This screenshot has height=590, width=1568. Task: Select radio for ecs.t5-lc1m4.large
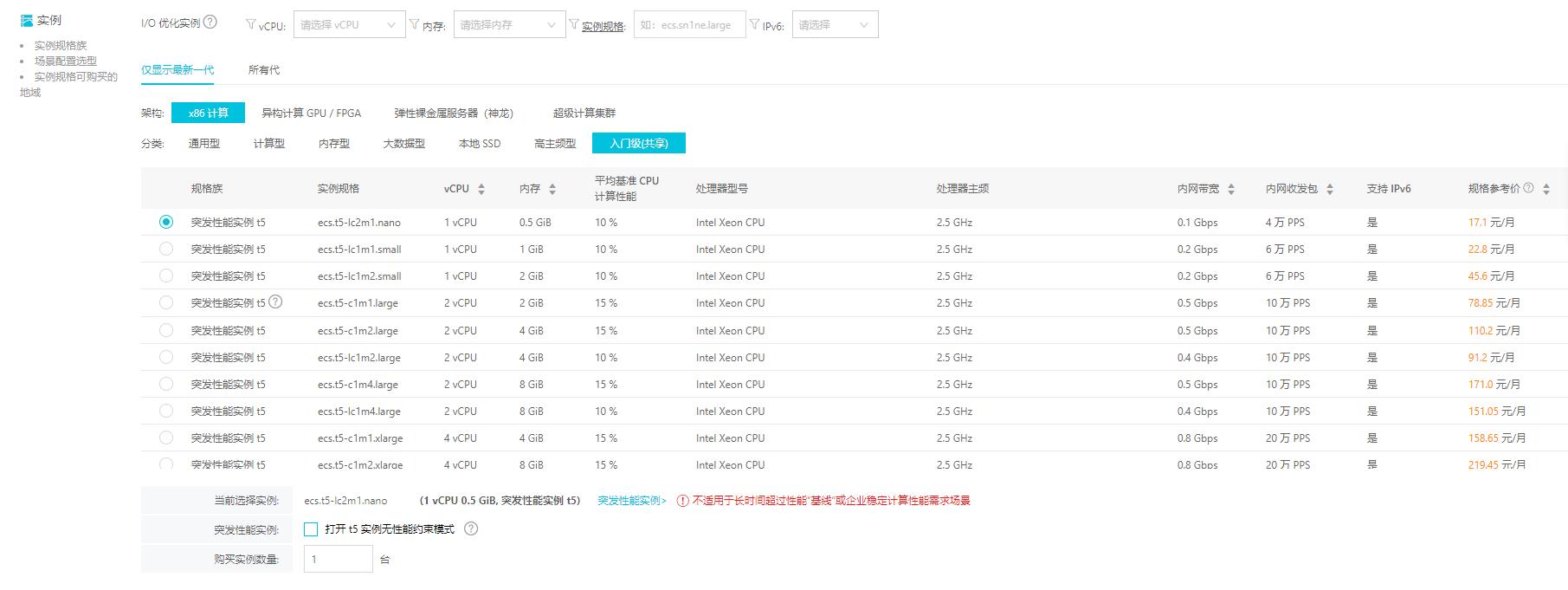click(x=166, y=411)
